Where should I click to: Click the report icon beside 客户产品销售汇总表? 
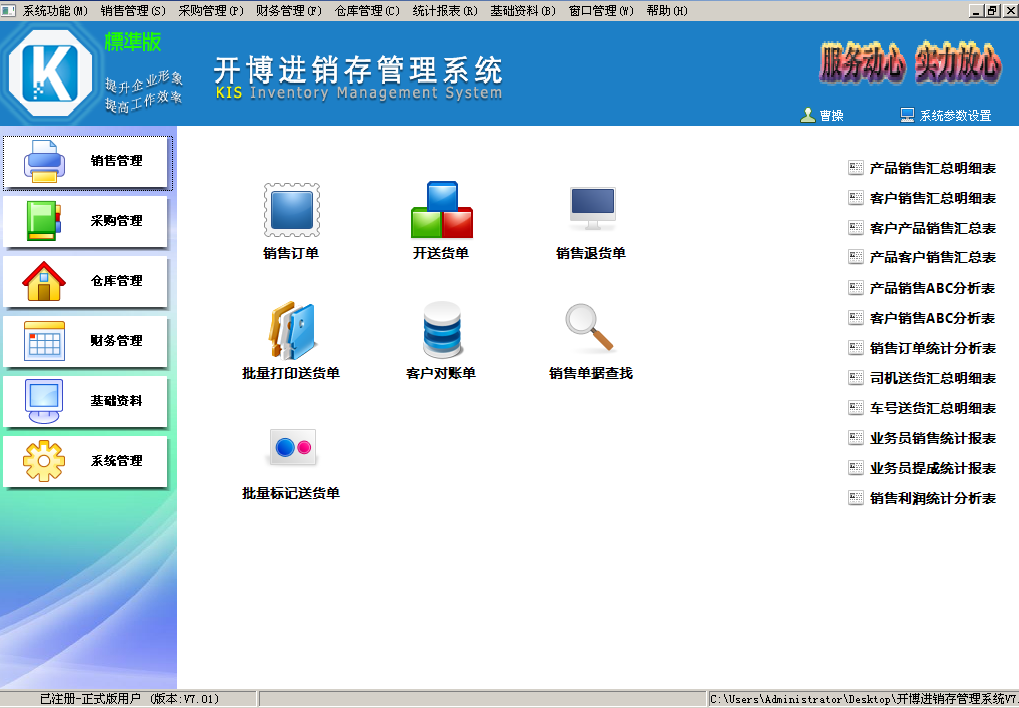coord(856,228)
